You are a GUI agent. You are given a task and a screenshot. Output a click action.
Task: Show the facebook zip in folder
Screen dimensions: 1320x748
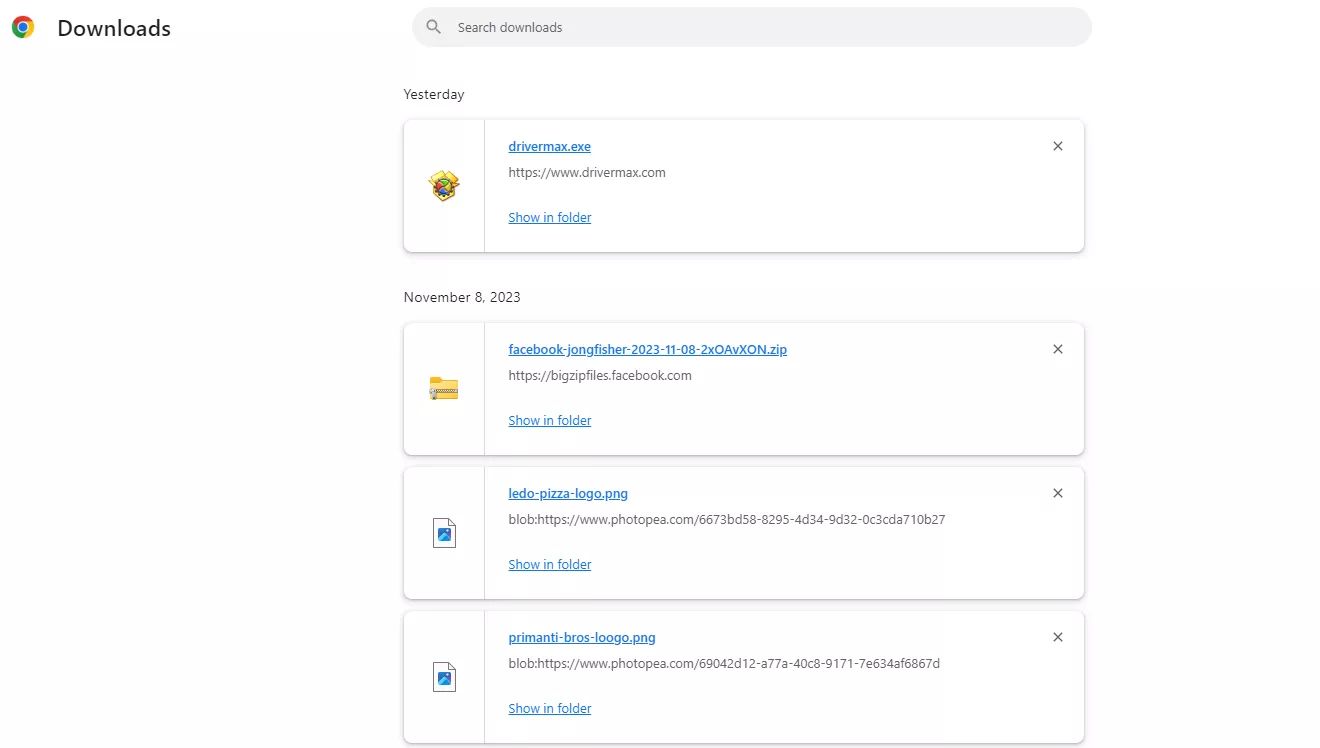549,420
